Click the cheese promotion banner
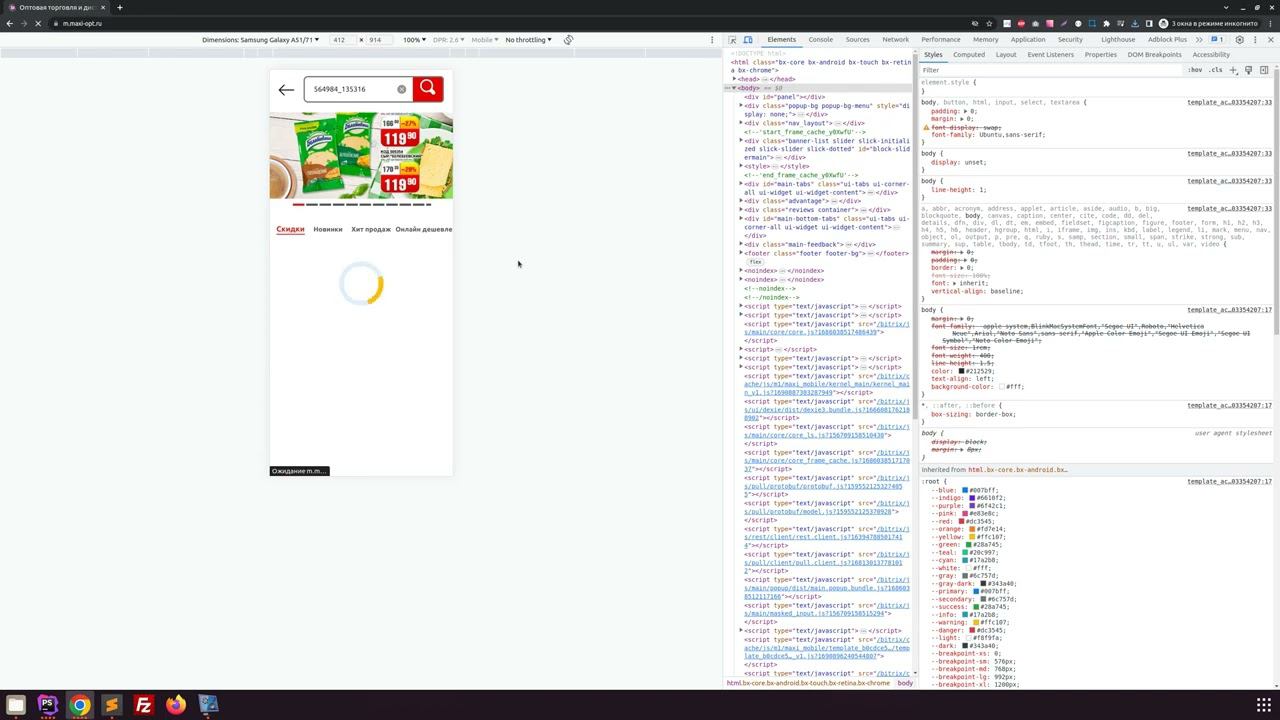1280x720 pixels. tap(361, 155)
